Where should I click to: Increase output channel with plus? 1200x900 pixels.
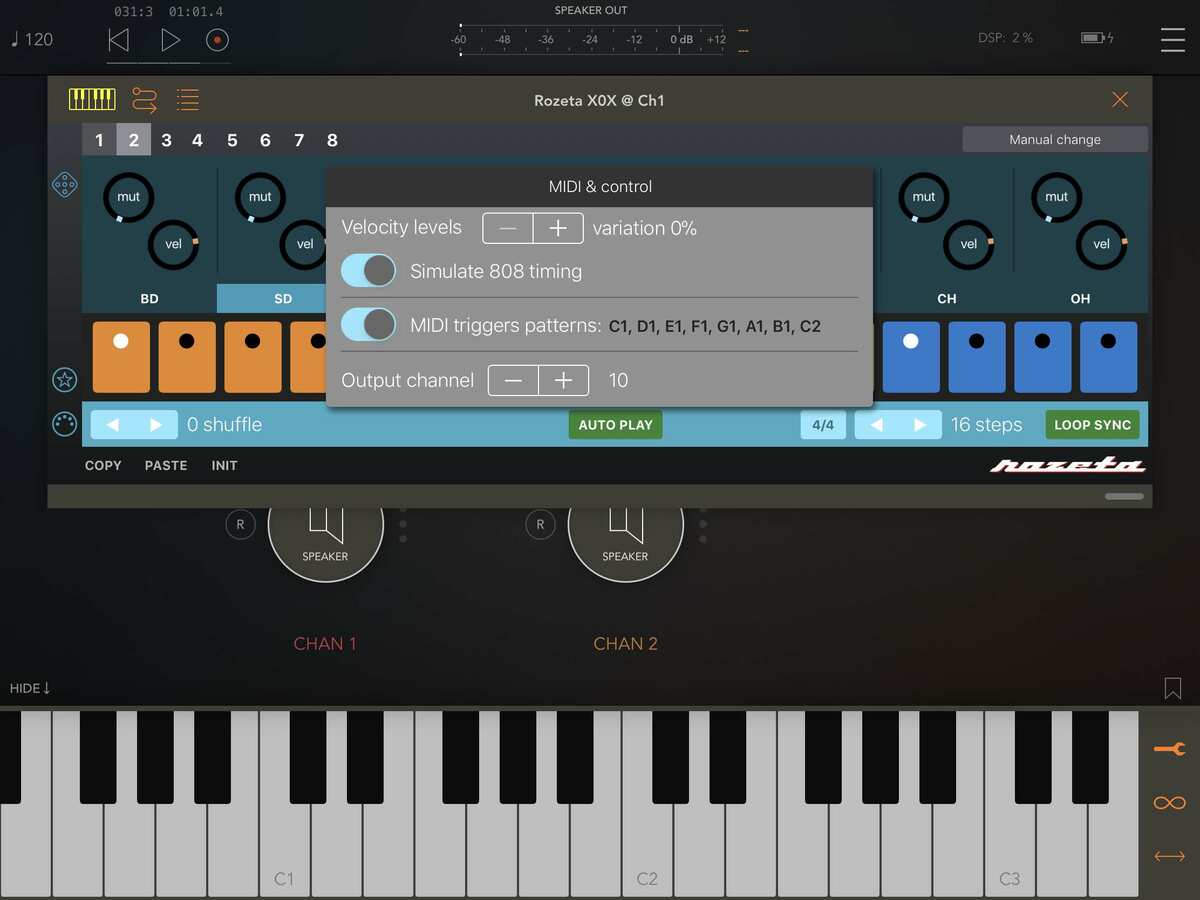click(x=563, y=380)
